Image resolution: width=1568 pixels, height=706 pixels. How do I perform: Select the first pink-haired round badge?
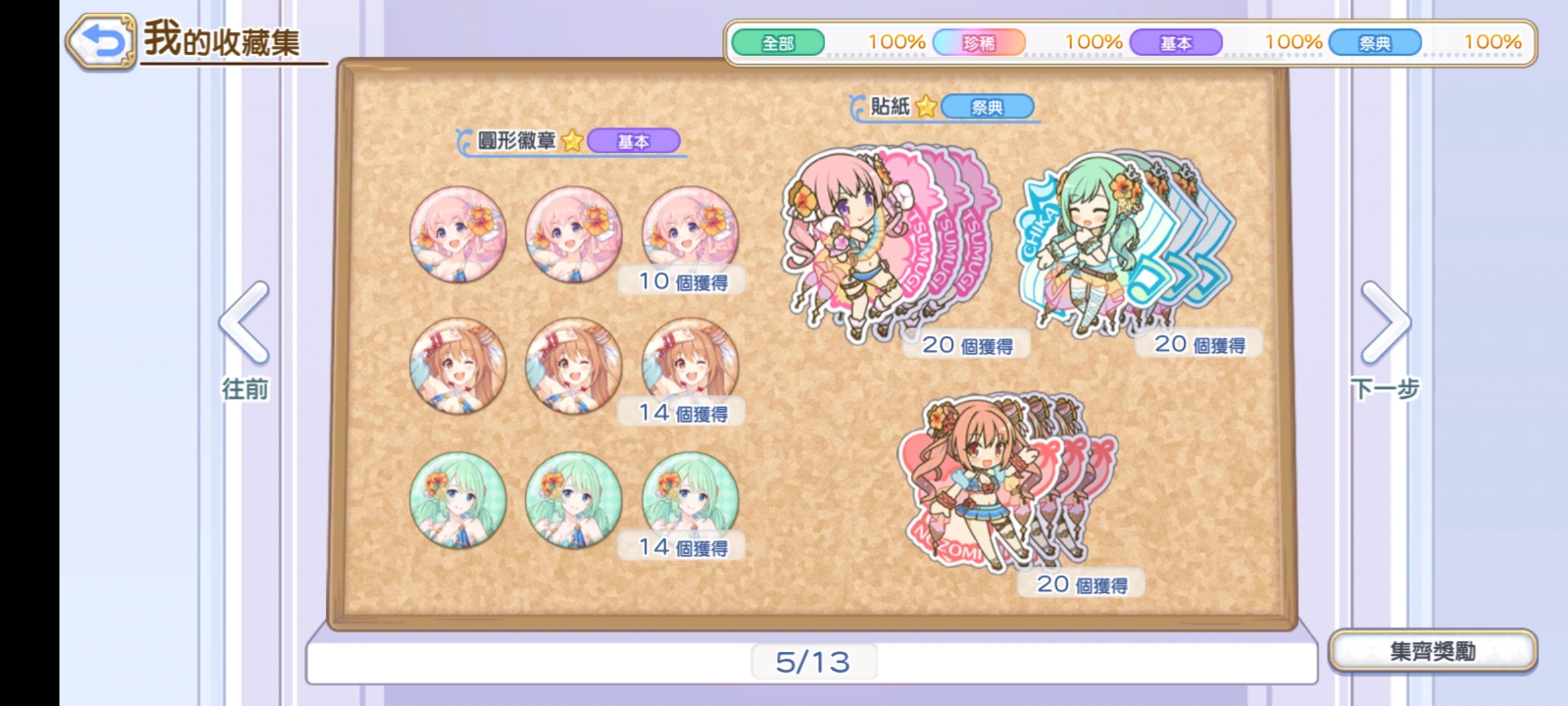tap(458, 234)
